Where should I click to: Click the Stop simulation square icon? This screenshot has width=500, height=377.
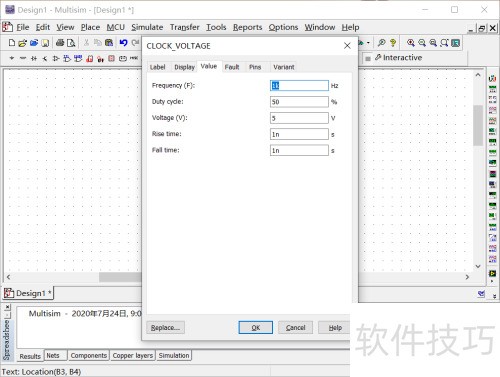(x=368, y=59)
